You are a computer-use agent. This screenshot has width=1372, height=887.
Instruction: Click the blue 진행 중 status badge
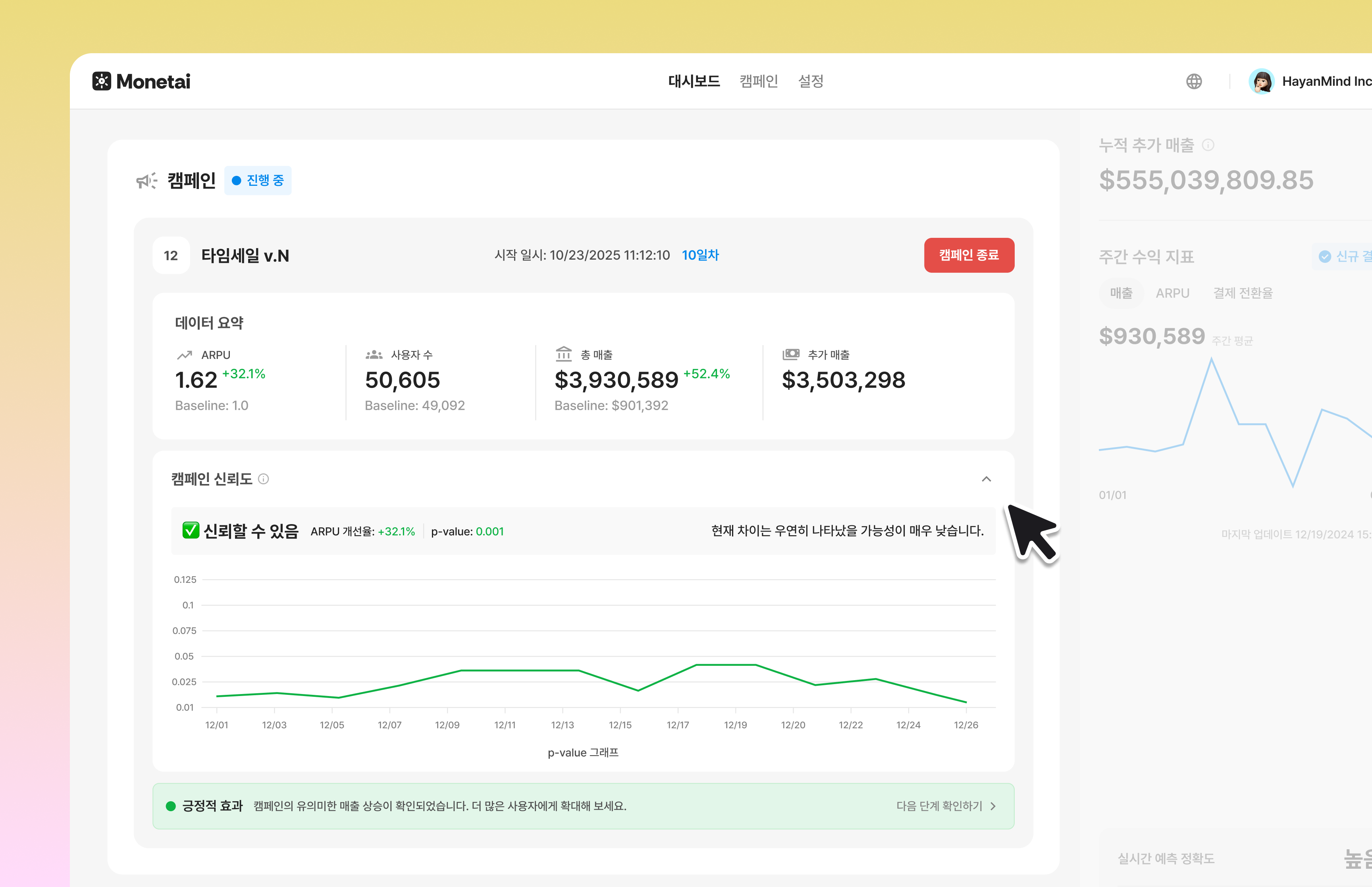pyautogui.click(x=257, y=181)
